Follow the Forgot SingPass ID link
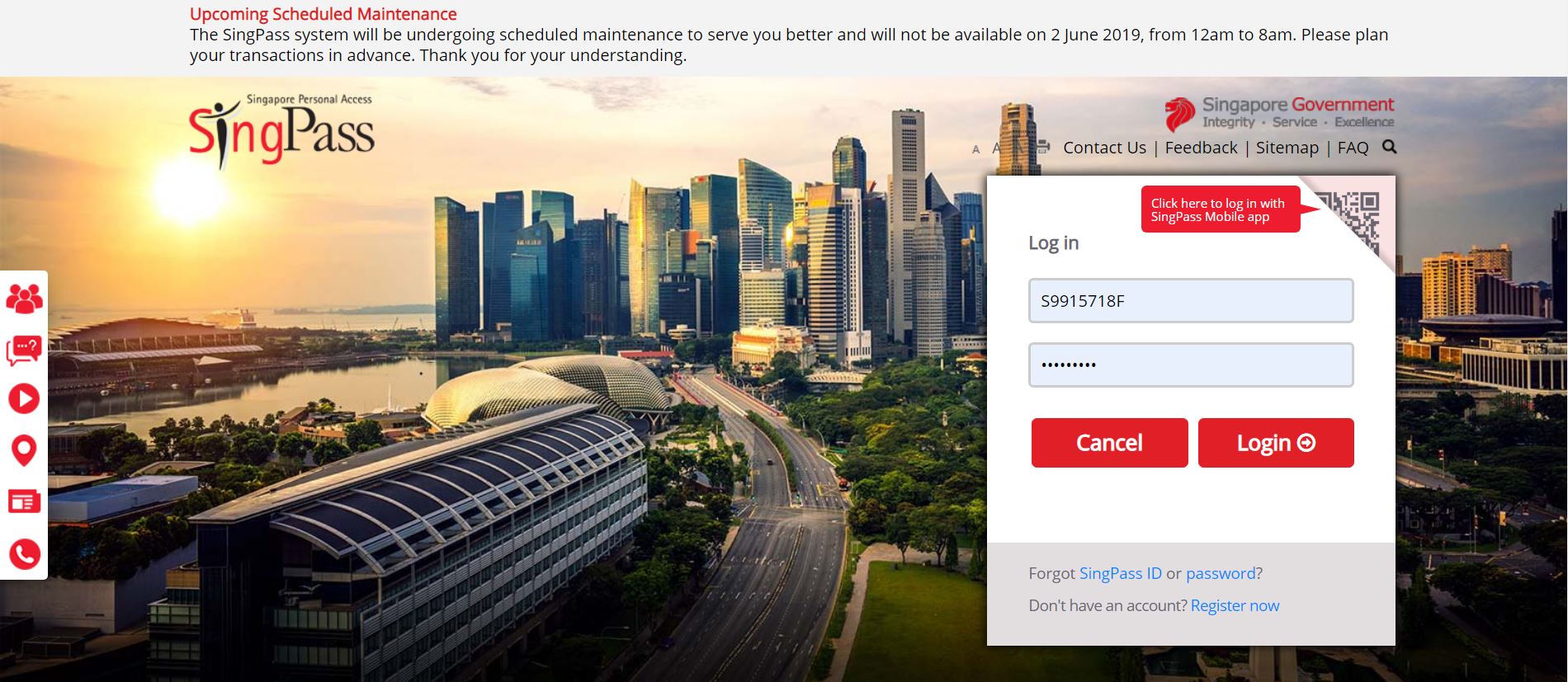Viewport: 1568px width, 682px height. (1120, 573)
